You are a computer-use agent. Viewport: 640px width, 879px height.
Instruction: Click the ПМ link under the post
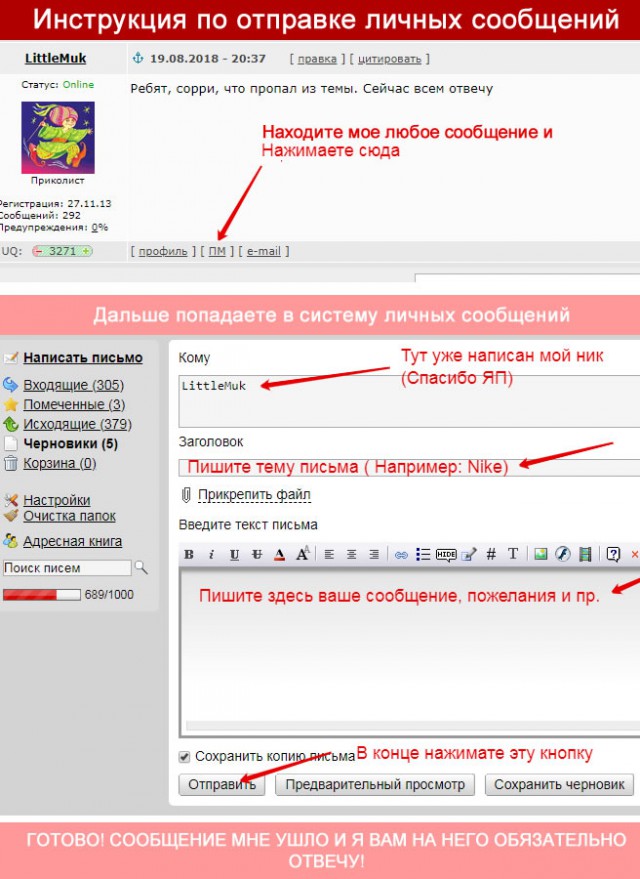217,251
